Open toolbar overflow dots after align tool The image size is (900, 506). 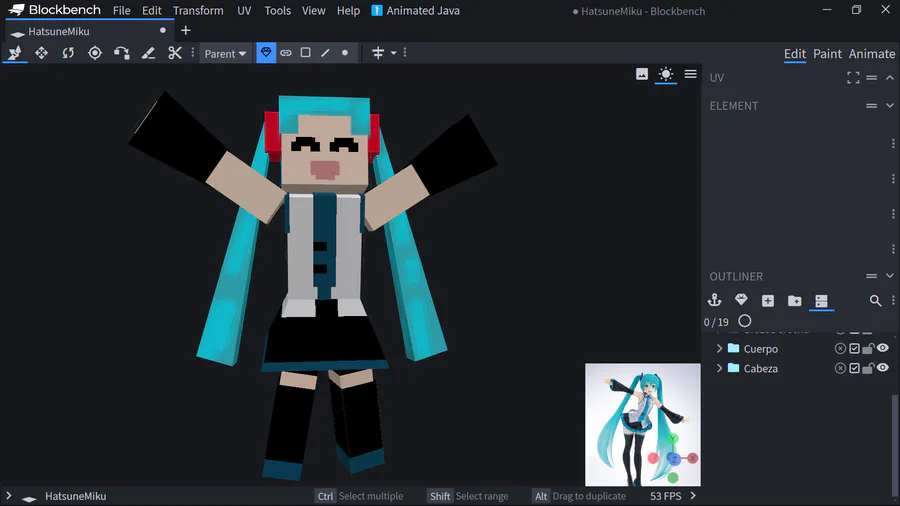(405, 53)
